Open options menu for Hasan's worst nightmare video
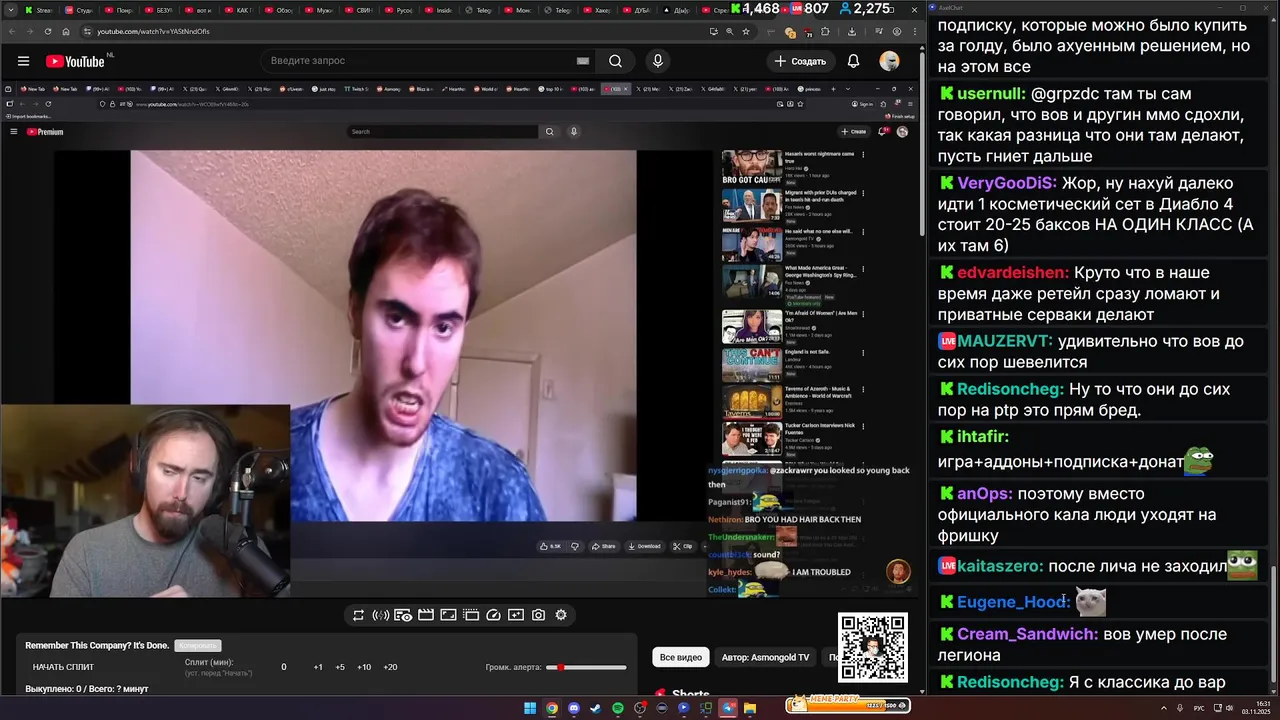1280x720 pixels. 863,154
